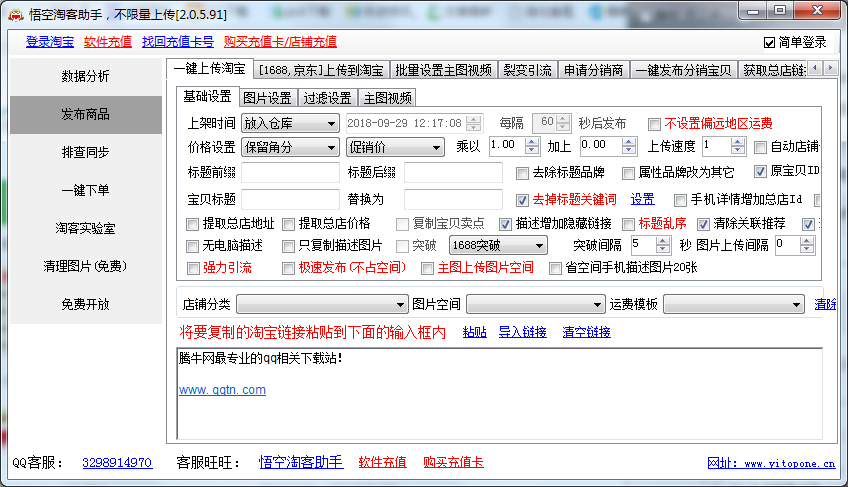The image size is (848, 487).
Task: Click the 标题前缀 input field
Action: pyautogui.click(x=290, y=173)
